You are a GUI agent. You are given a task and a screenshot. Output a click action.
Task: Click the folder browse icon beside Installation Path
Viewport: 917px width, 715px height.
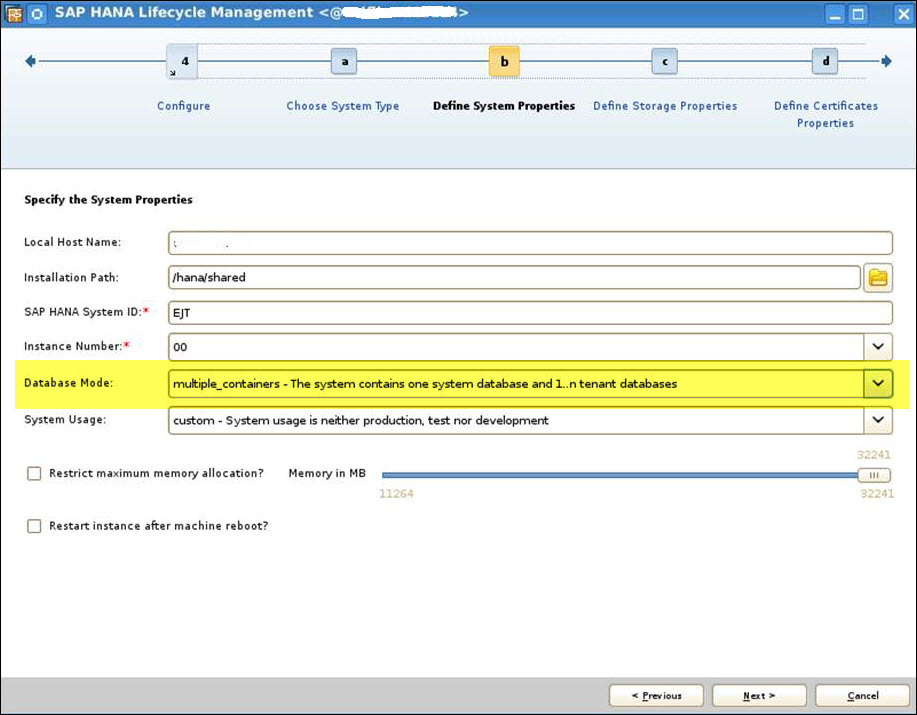pos(878,277)
